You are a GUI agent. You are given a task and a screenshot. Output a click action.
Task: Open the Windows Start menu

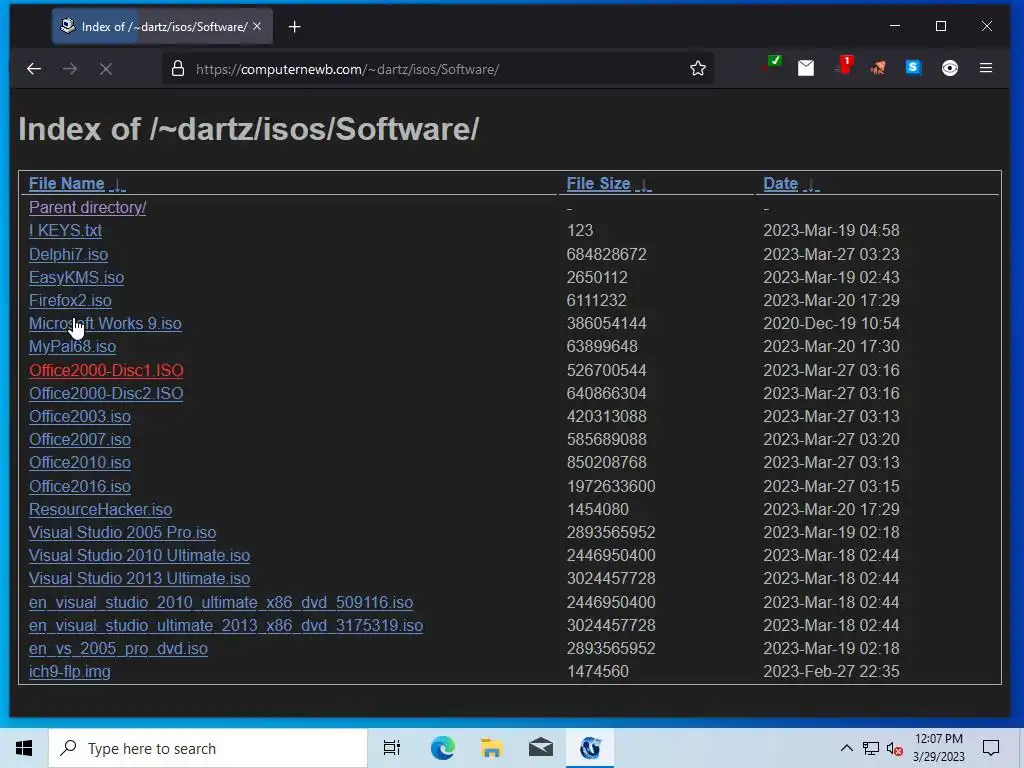point(24,748)
